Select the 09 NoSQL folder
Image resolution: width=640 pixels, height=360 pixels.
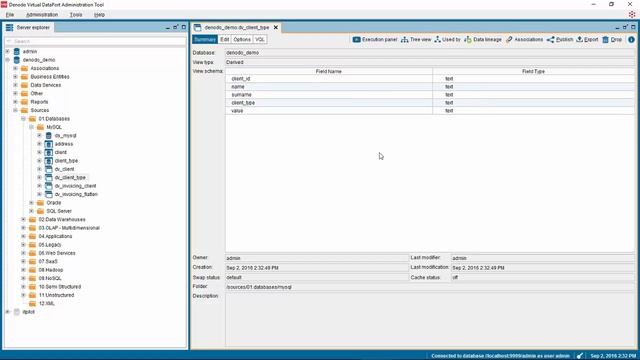50,278
